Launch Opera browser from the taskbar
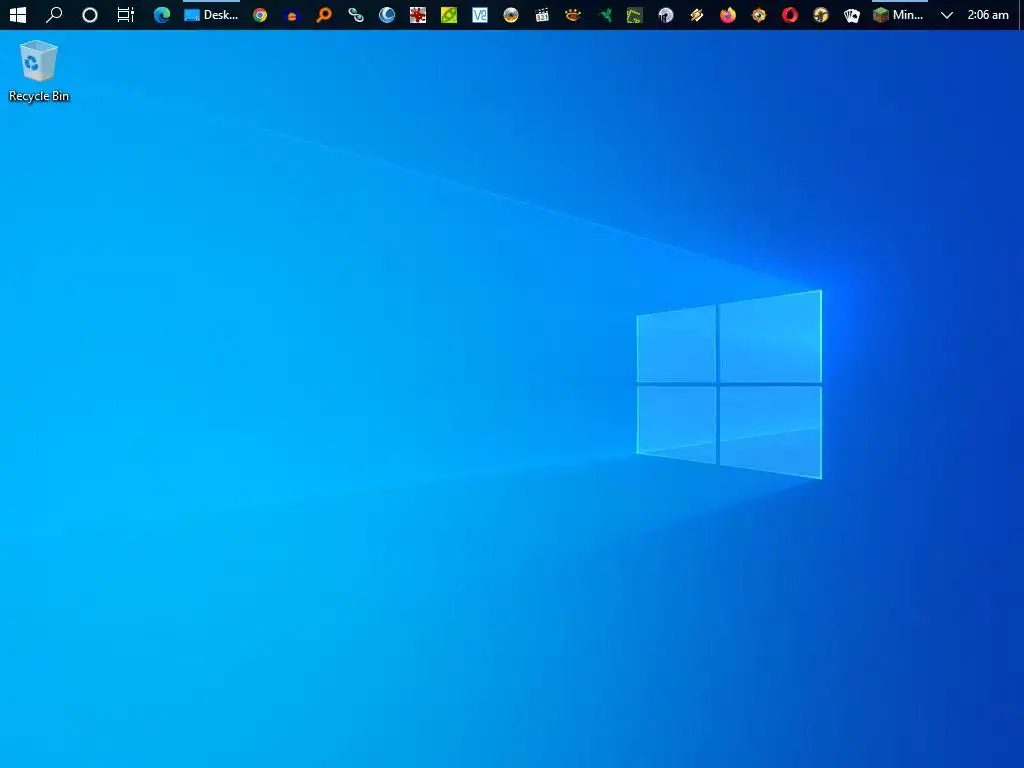The width and height of the screenshot is (1024, 768). (x=790, y=14)
